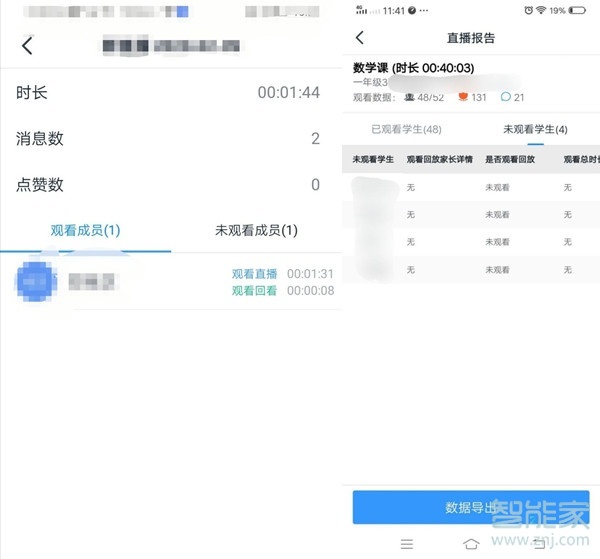Switch to 未观看成员(1) tab
This screenshot has width=600, height=559.
pos(256,231)
